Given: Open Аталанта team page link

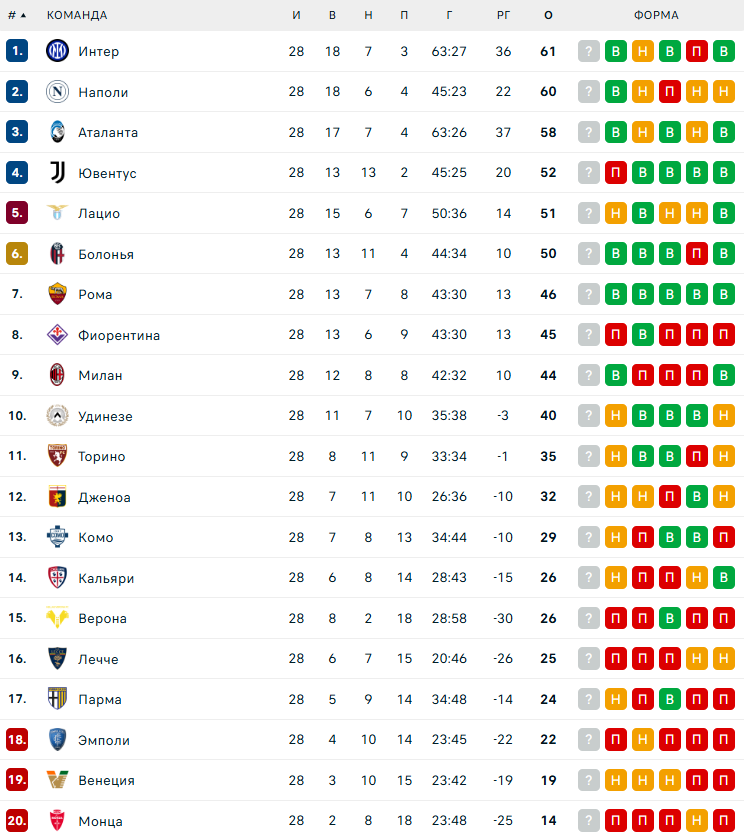Looking at the screenshot, I should (108, 132).
